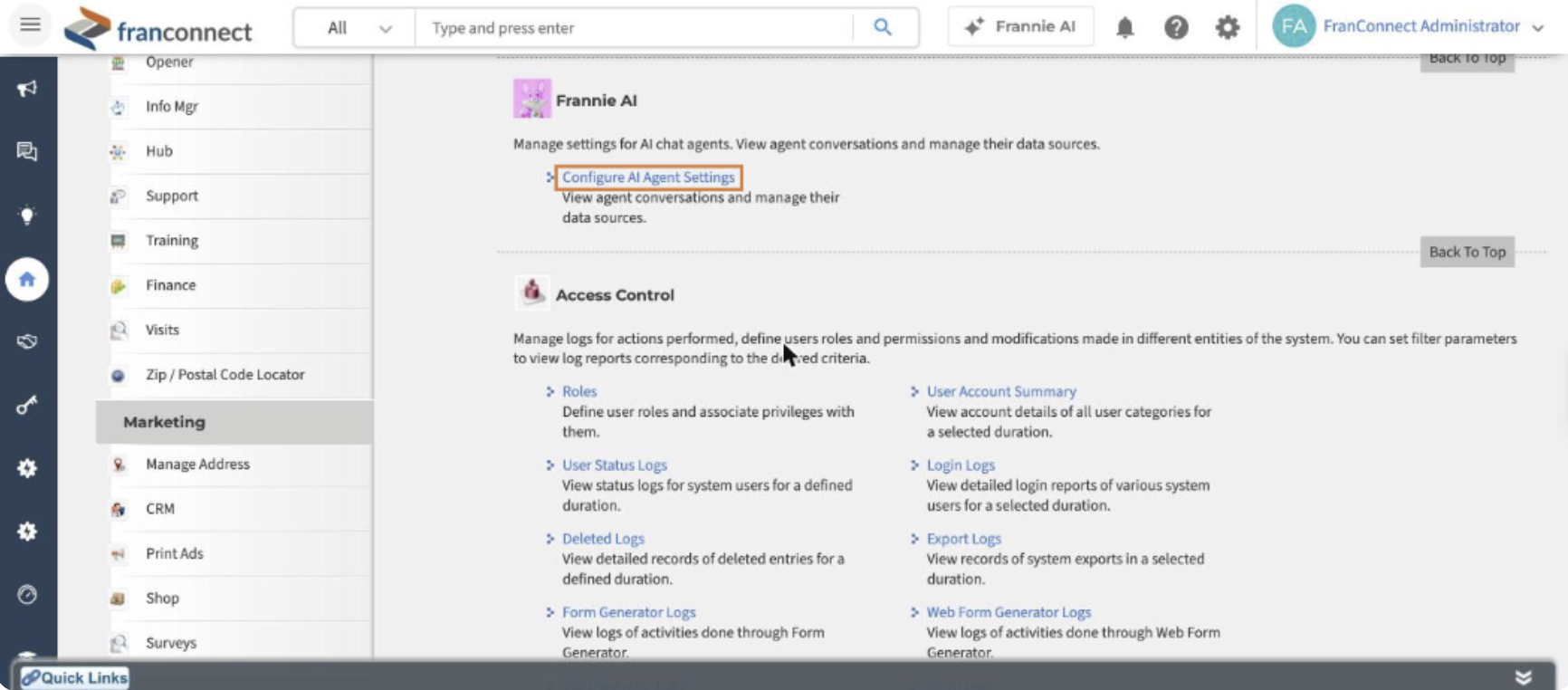This screenshot has height=690, width=1568.
Task: Click the Finance sidebar icon
Action: tap(118, 286)
